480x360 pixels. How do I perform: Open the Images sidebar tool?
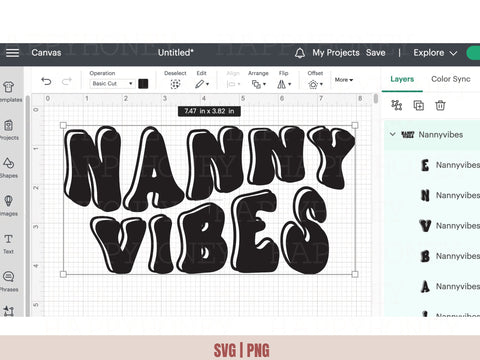pos(9,206)
